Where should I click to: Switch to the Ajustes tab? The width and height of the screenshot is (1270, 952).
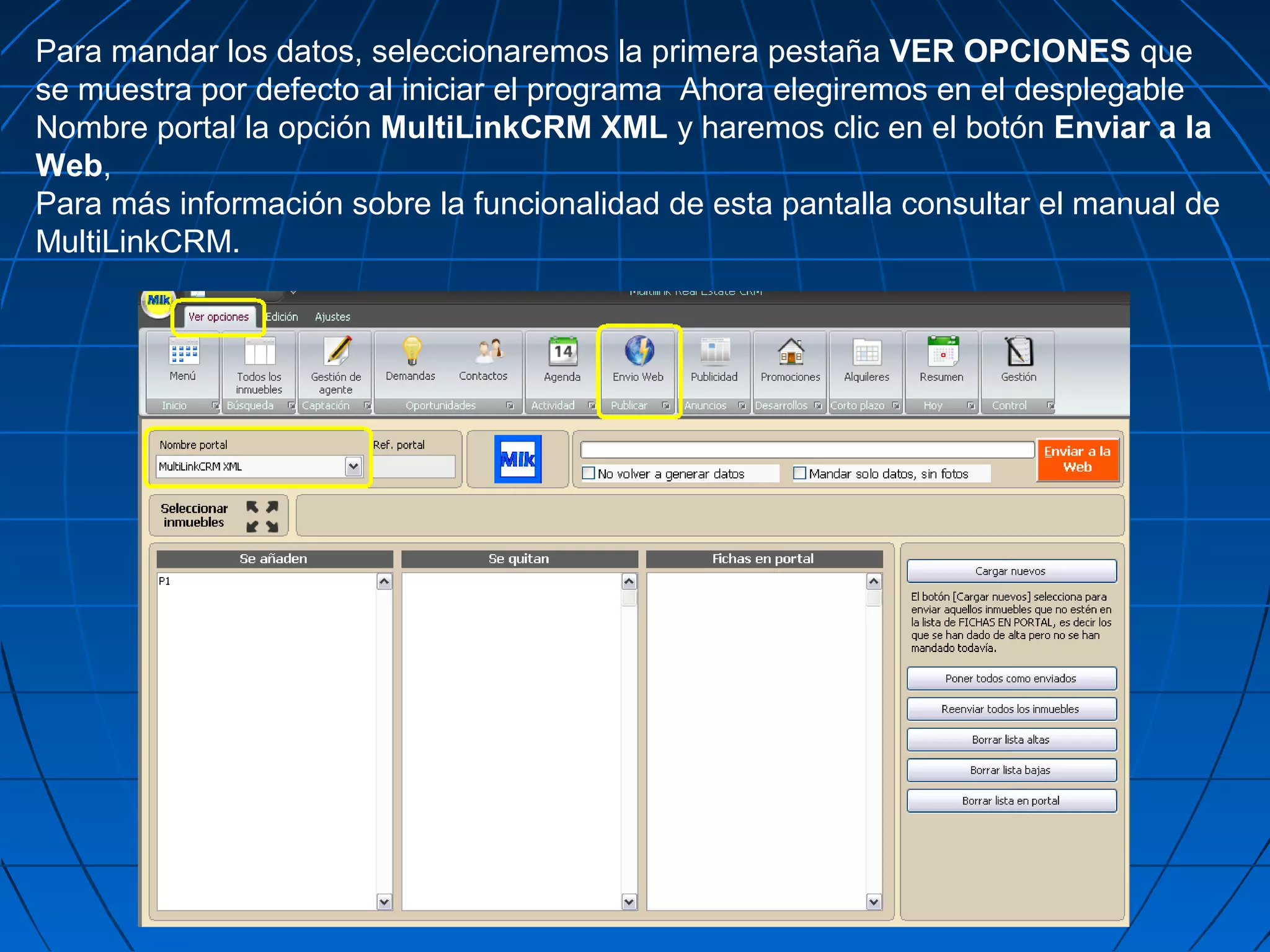[x=332, y=317]
